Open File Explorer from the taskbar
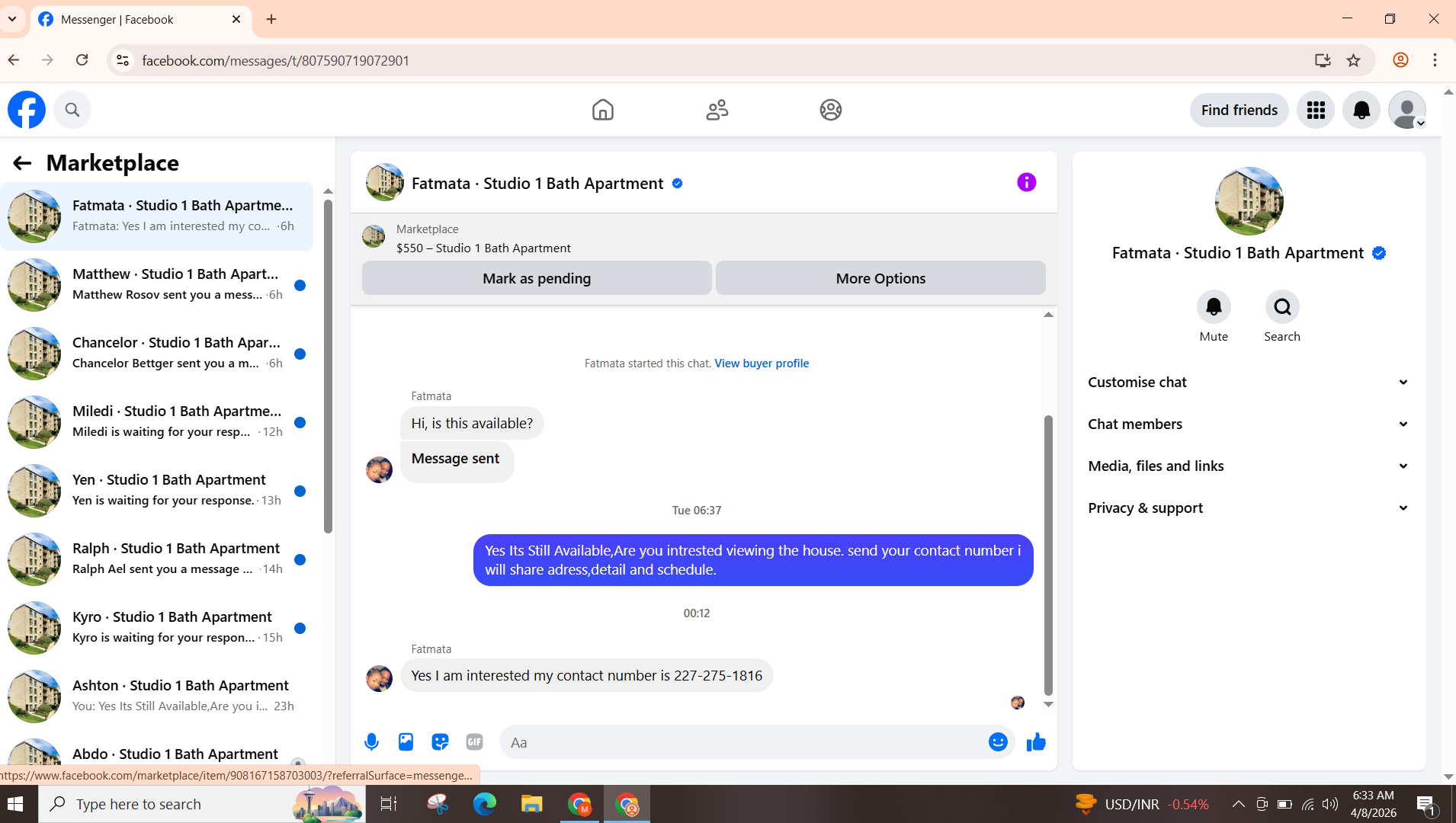The width and height of the screenshot is (1456, 823). [531, 804]
